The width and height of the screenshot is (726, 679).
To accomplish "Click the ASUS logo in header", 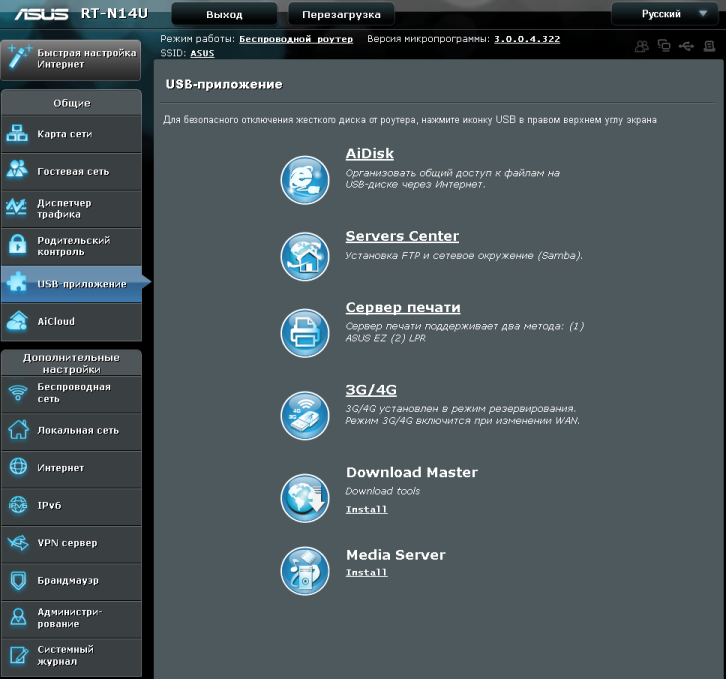I will pos(41,14).
